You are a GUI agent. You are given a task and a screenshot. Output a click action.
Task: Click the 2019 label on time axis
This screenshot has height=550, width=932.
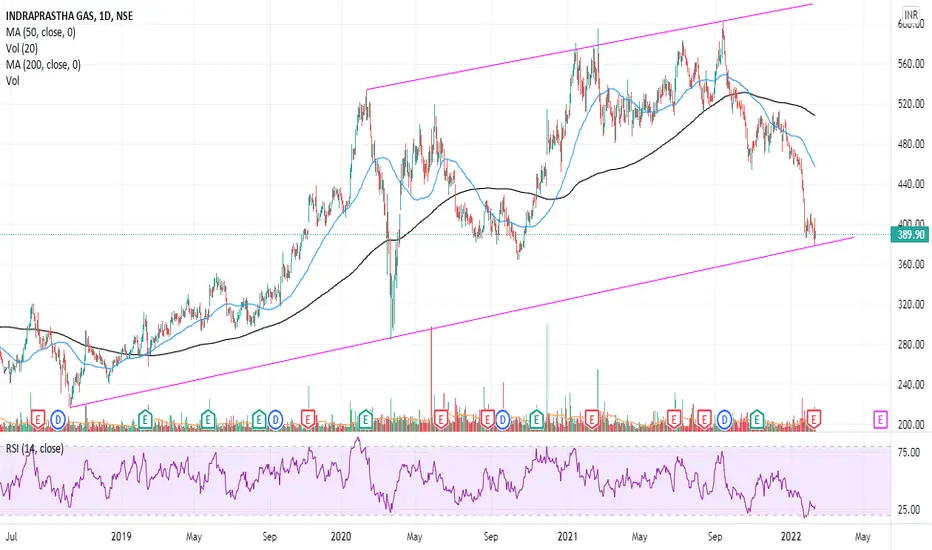[121, 536]
